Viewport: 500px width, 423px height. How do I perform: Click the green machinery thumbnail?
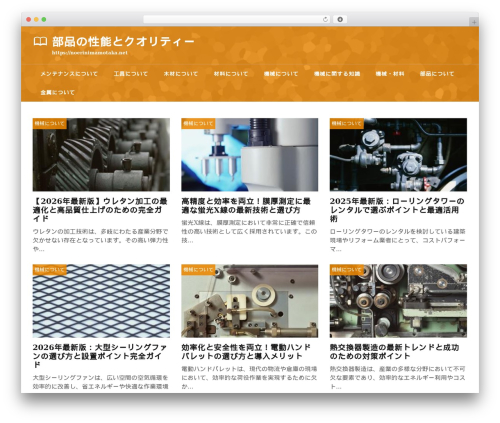pos(398,301)
